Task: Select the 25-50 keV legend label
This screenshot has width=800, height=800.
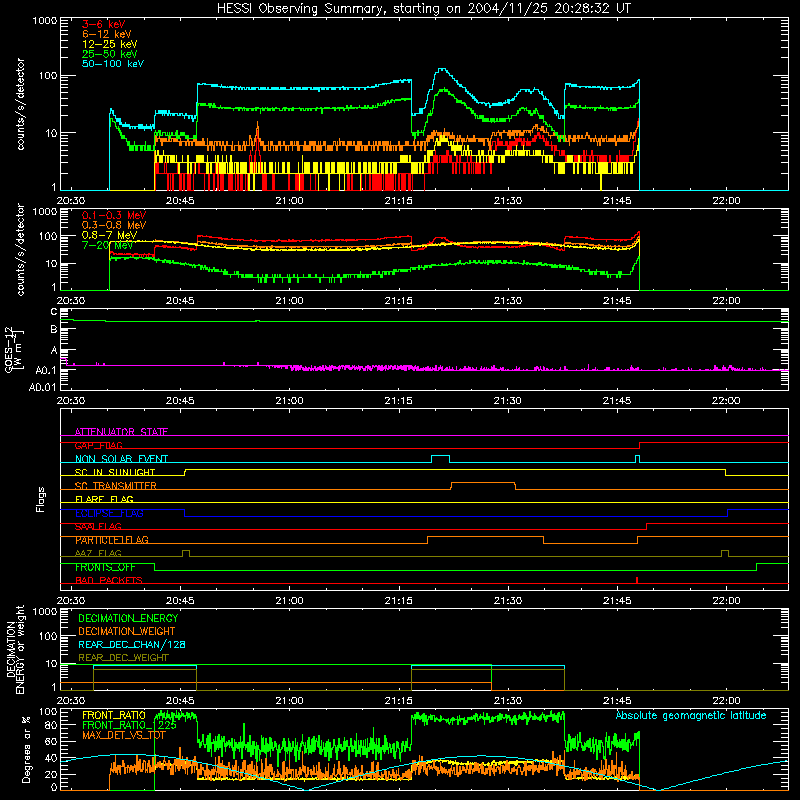Action: (109, 54)
